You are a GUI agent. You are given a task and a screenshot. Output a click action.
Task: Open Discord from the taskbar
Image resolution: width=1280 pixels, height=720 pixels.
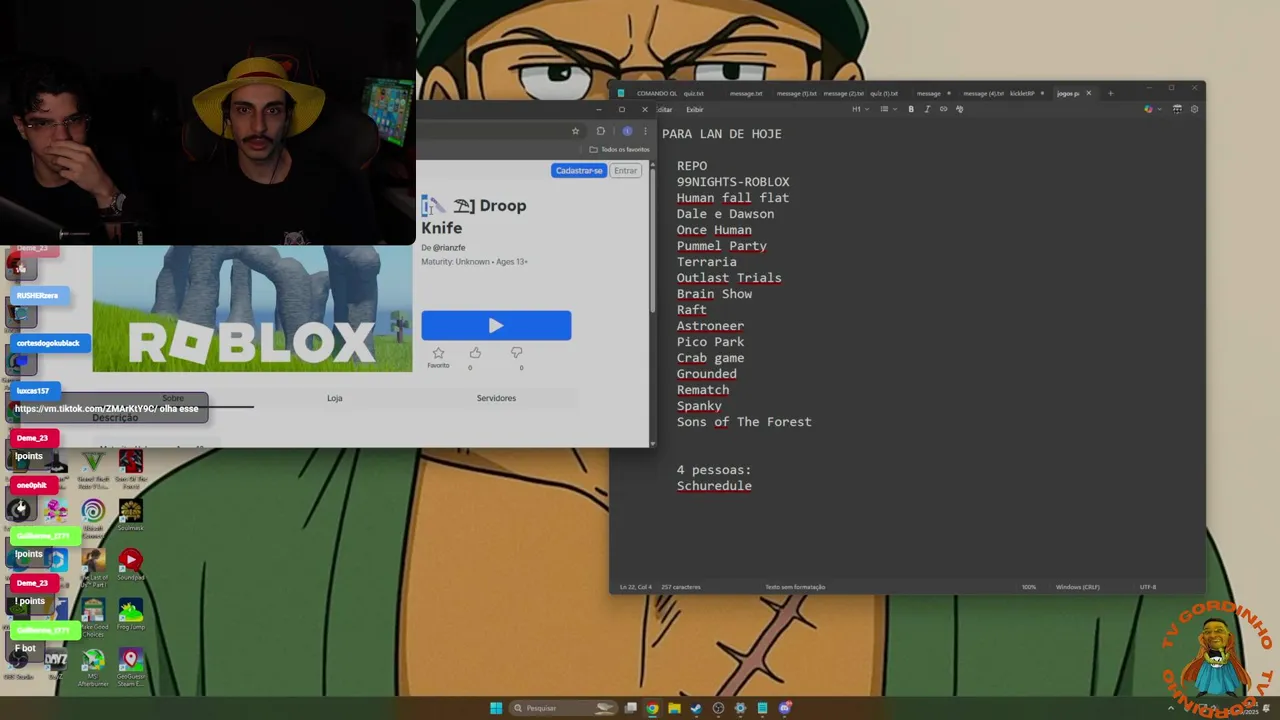coord(785,708)
